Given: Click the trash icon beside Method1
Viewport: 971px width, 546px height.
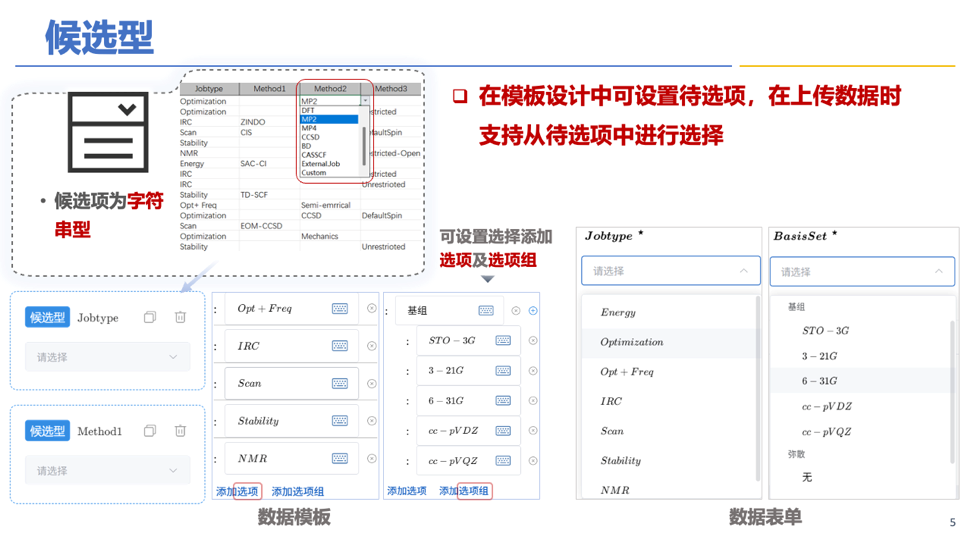Looking at the screenshot, I should (x=180, y=431).
